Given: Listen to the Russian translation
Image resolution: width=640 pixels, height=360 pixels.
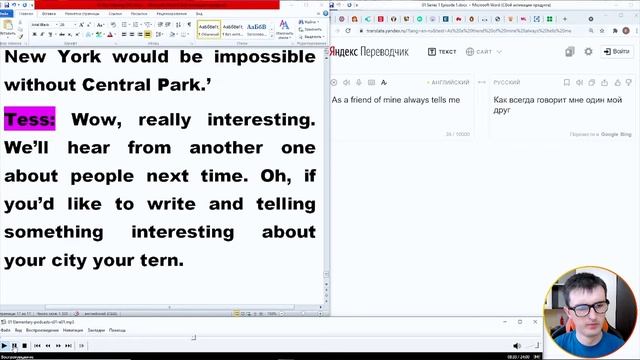Looking at the screenshot, I should click(x=579, y=82).
